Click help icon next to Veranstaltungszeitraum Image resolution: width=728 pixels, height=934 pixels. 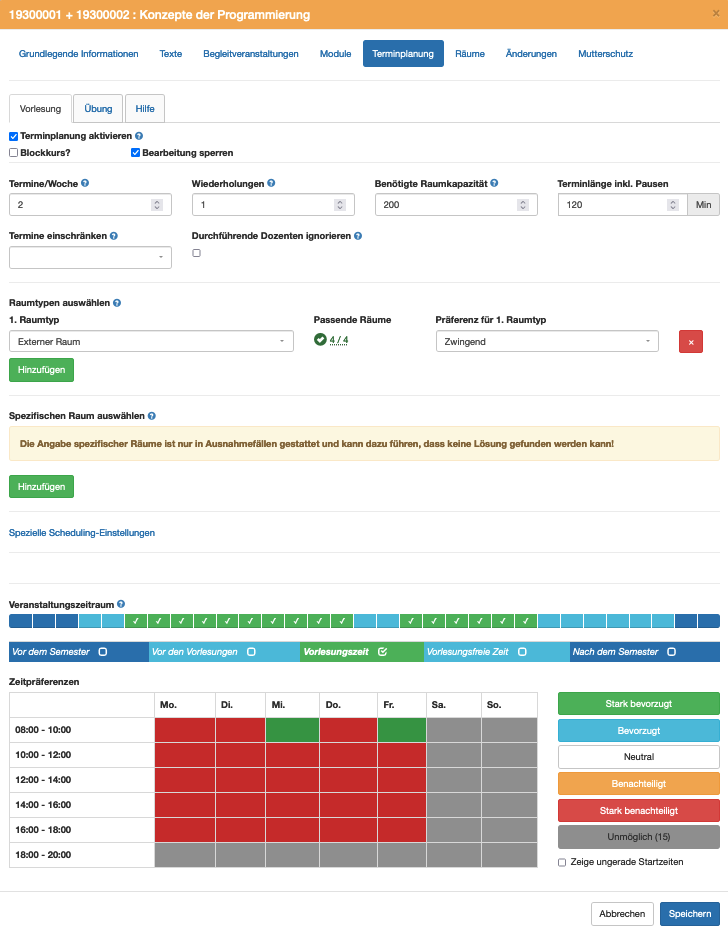[121, 604]
